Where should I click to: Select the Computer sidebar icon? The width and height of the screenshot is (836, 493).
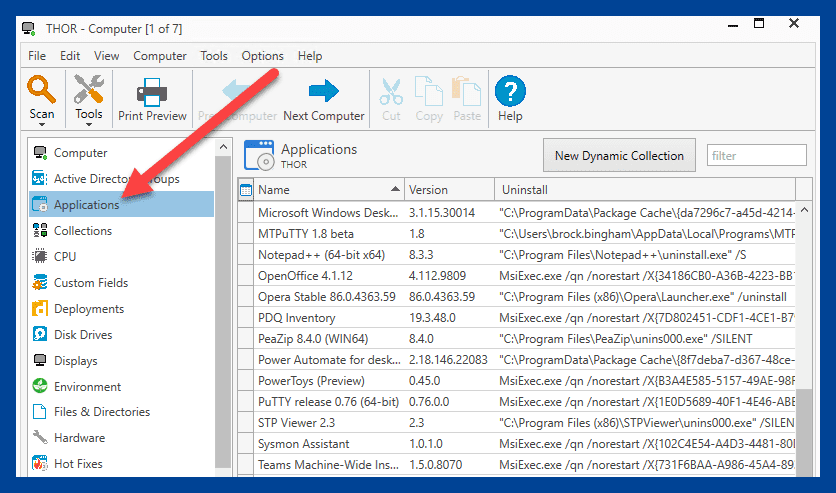tap(41, 152)
